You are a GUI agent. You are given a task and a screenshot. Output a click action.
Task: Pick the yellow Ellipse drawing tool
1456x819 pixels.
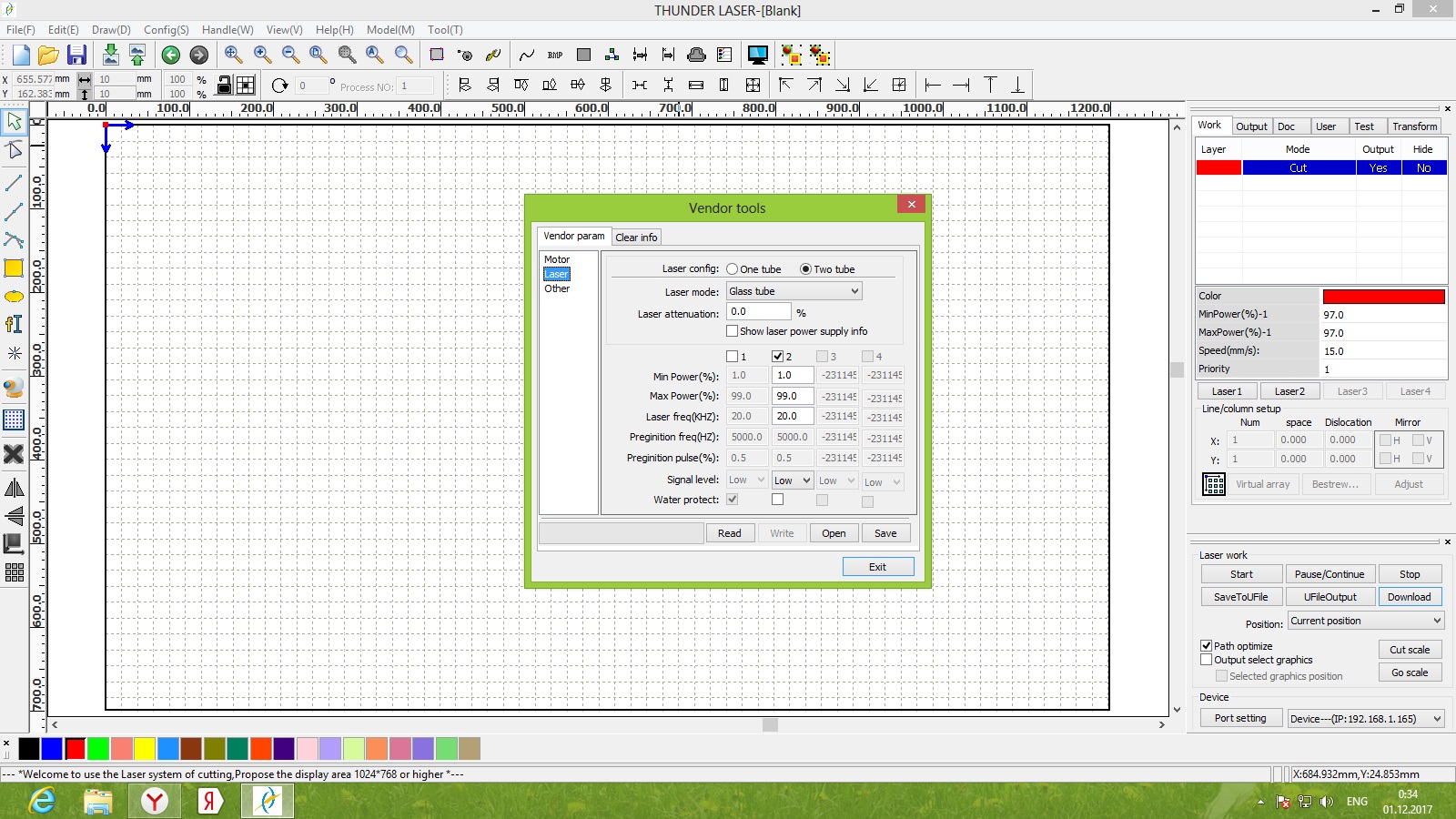(14, 297)
